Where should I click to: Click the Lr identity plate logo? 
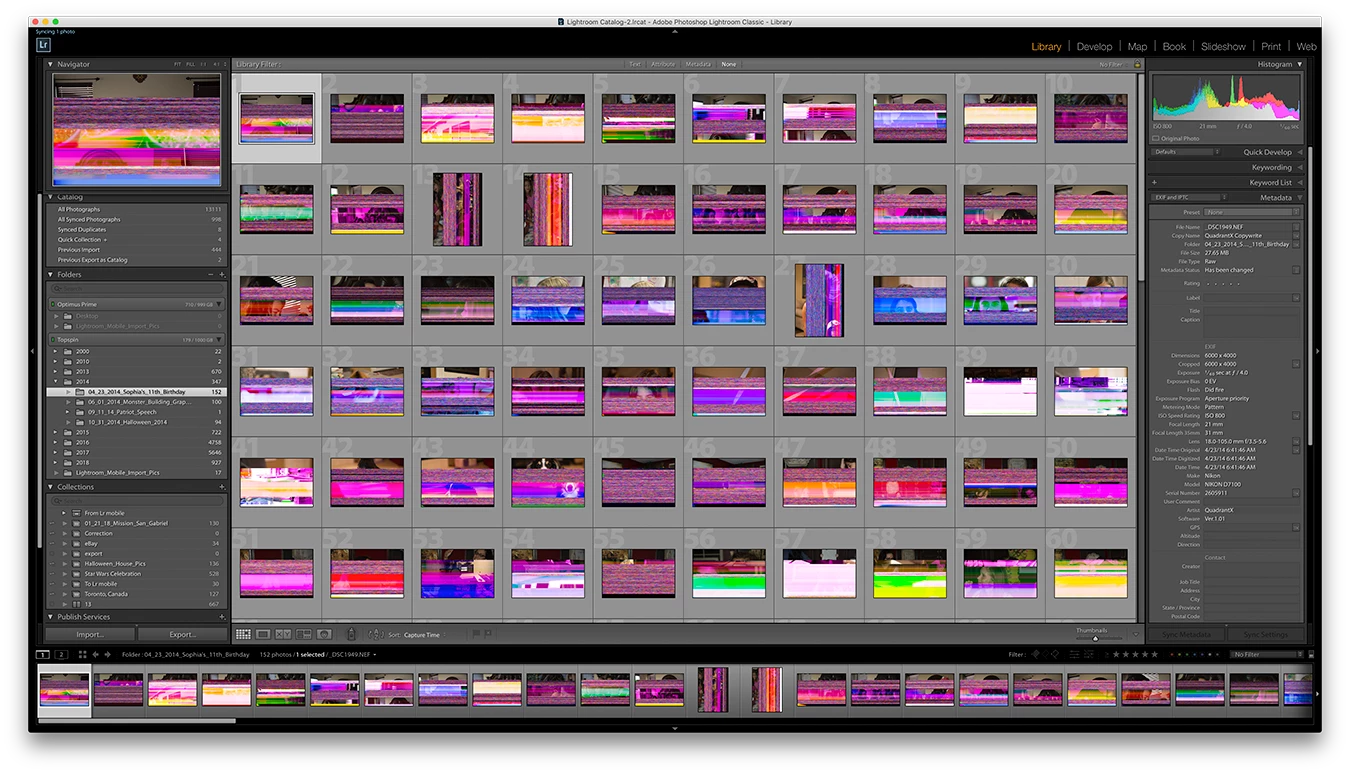point(43,44)
